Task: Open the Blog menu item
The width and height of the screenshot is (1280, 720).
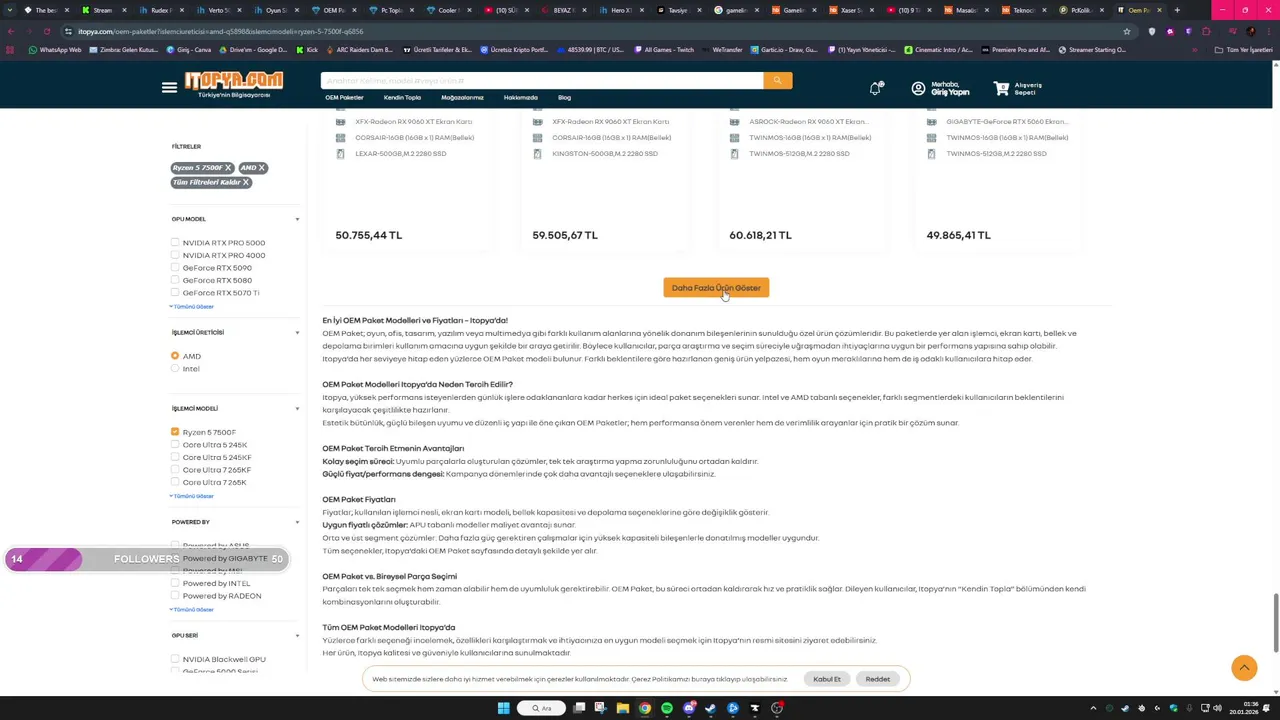Action: pyautogui.click(x=564, y=98)
